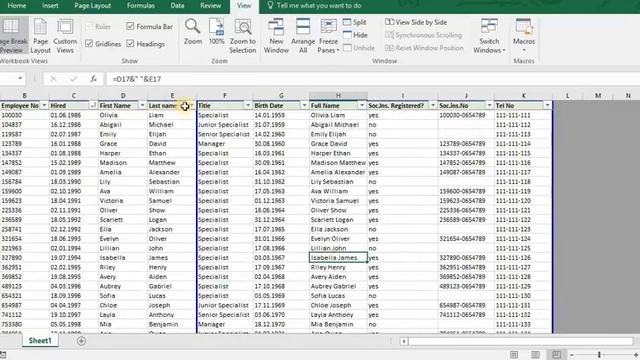
Task: Open Full Name filter dropdown
Action: click(x=362, y=106)
